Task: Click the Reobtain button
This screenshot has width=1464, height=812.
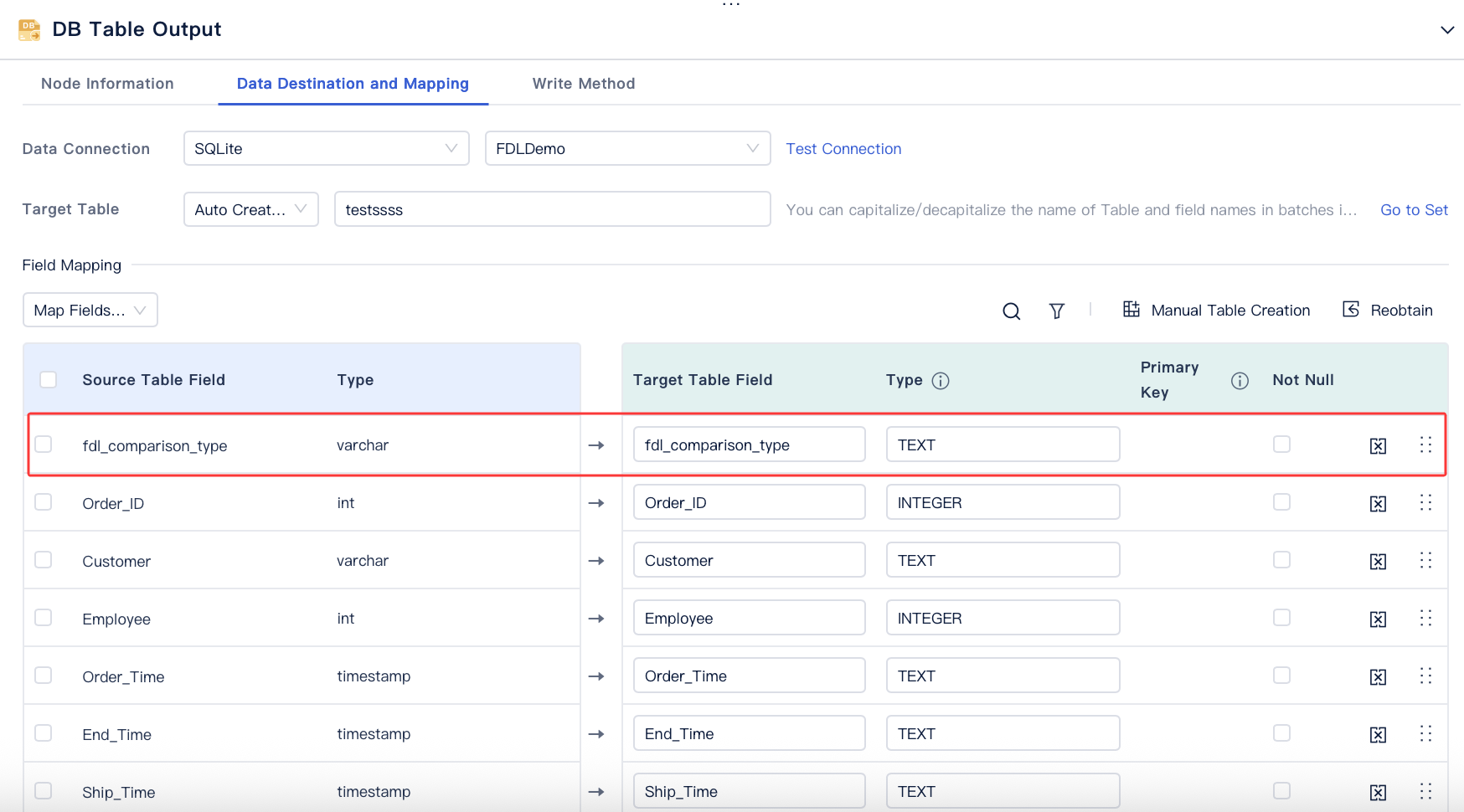Action: tap(1387, 310)
